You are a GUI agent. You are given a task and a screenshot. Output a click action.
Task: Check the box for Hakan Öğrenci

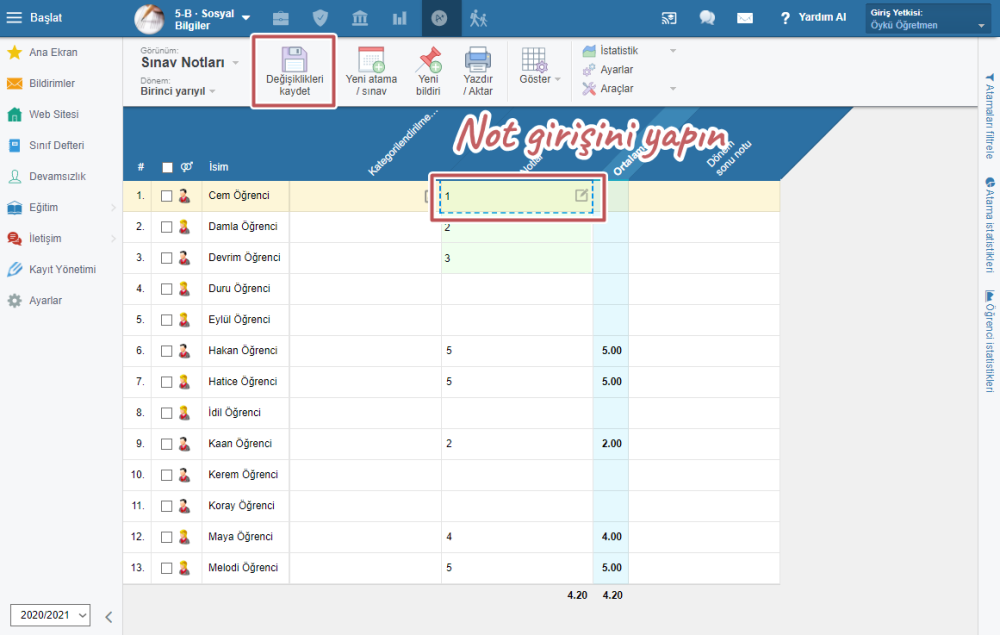(x=166, y=351)
